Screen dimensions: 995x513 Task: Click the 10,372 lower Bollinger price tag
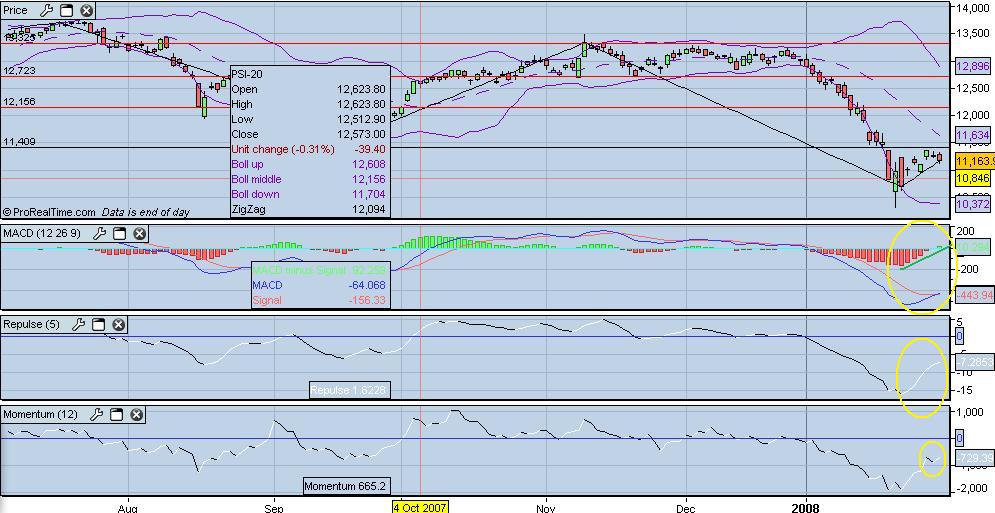click(x=972, y=204)
